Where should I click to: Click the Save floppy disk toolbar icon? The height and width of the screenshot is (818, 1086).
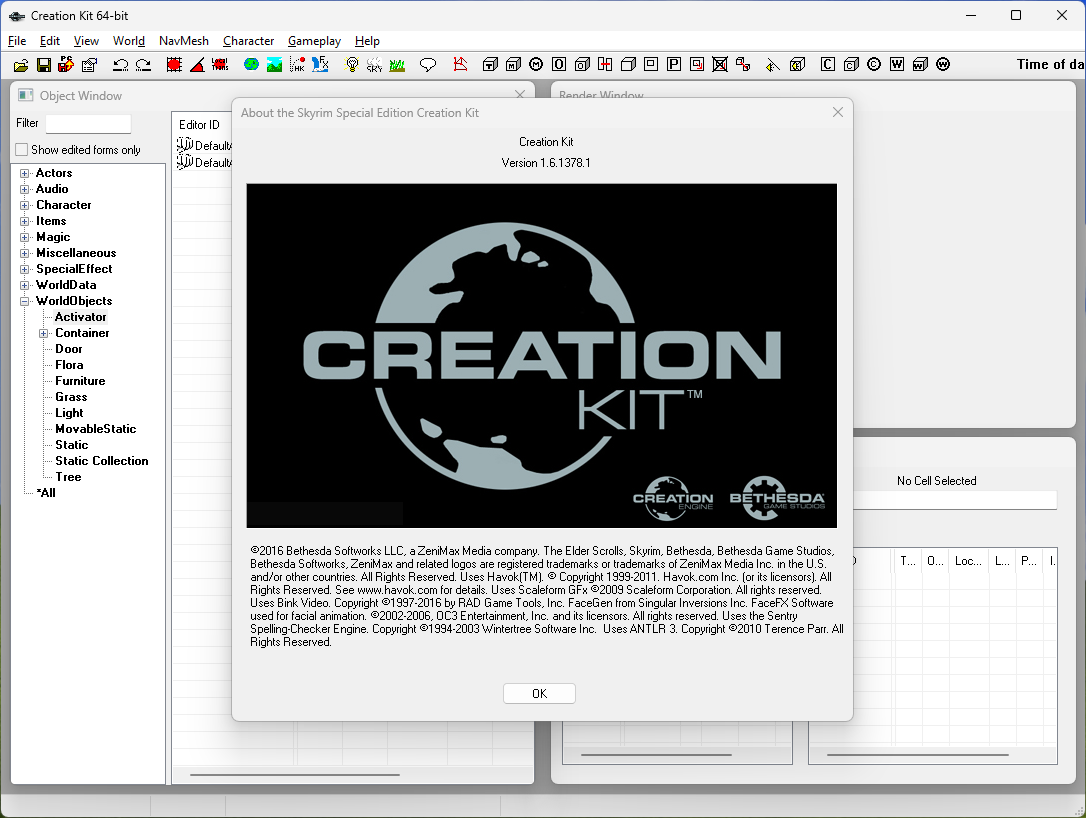pyautogui.click(x=44, y=65)
